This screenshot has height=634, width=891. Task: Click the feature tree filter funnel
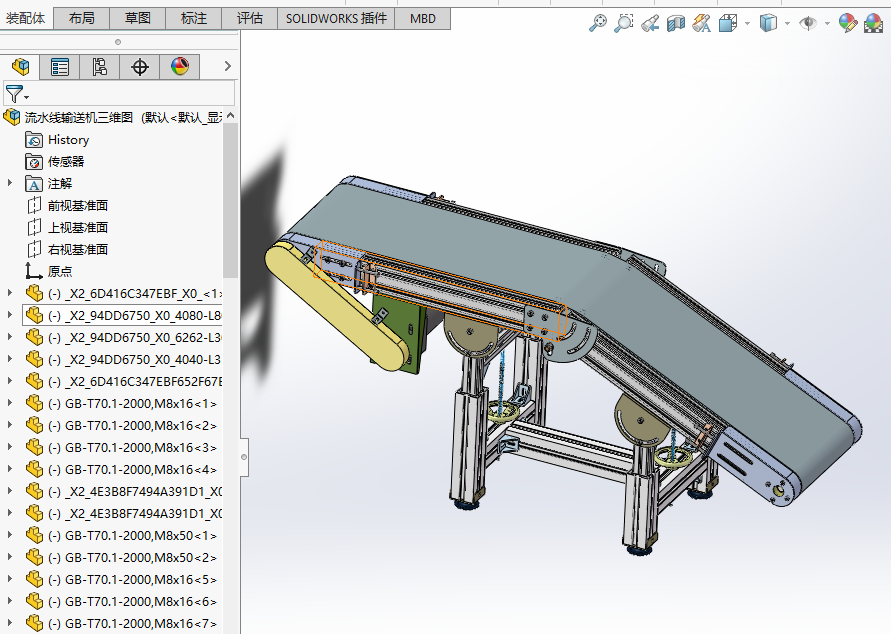point(15,94)
